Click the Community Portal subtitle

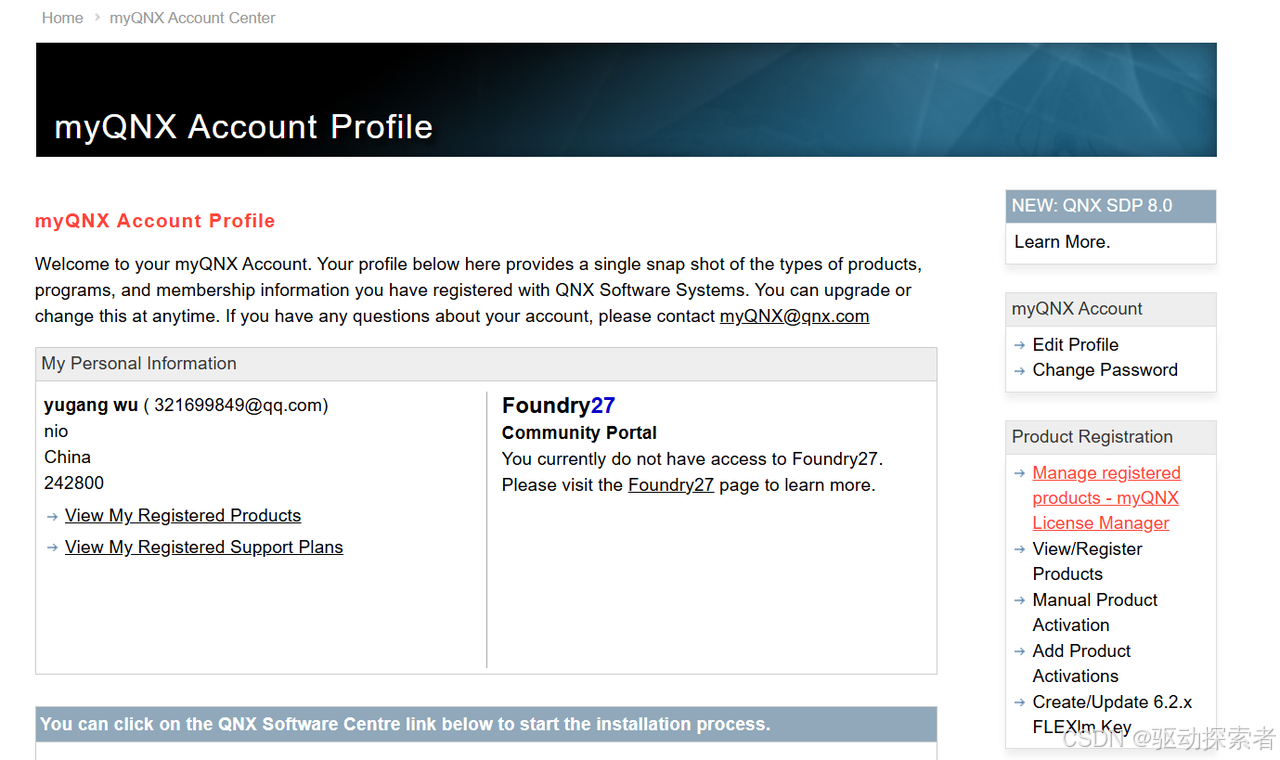pyautogui.click(x=579, y=433)
